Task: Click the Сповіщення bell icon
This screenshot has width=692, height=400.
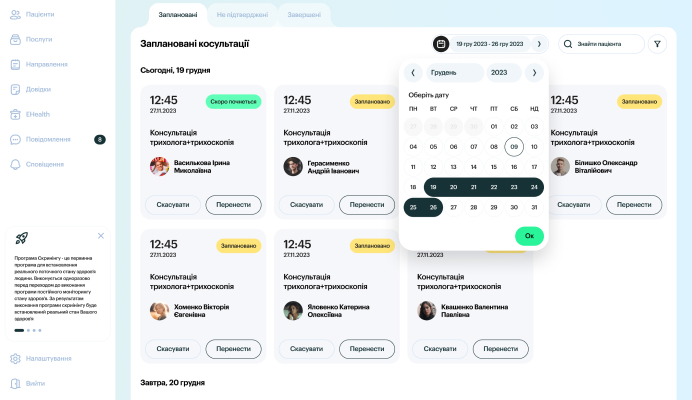Action: (15, 164)
